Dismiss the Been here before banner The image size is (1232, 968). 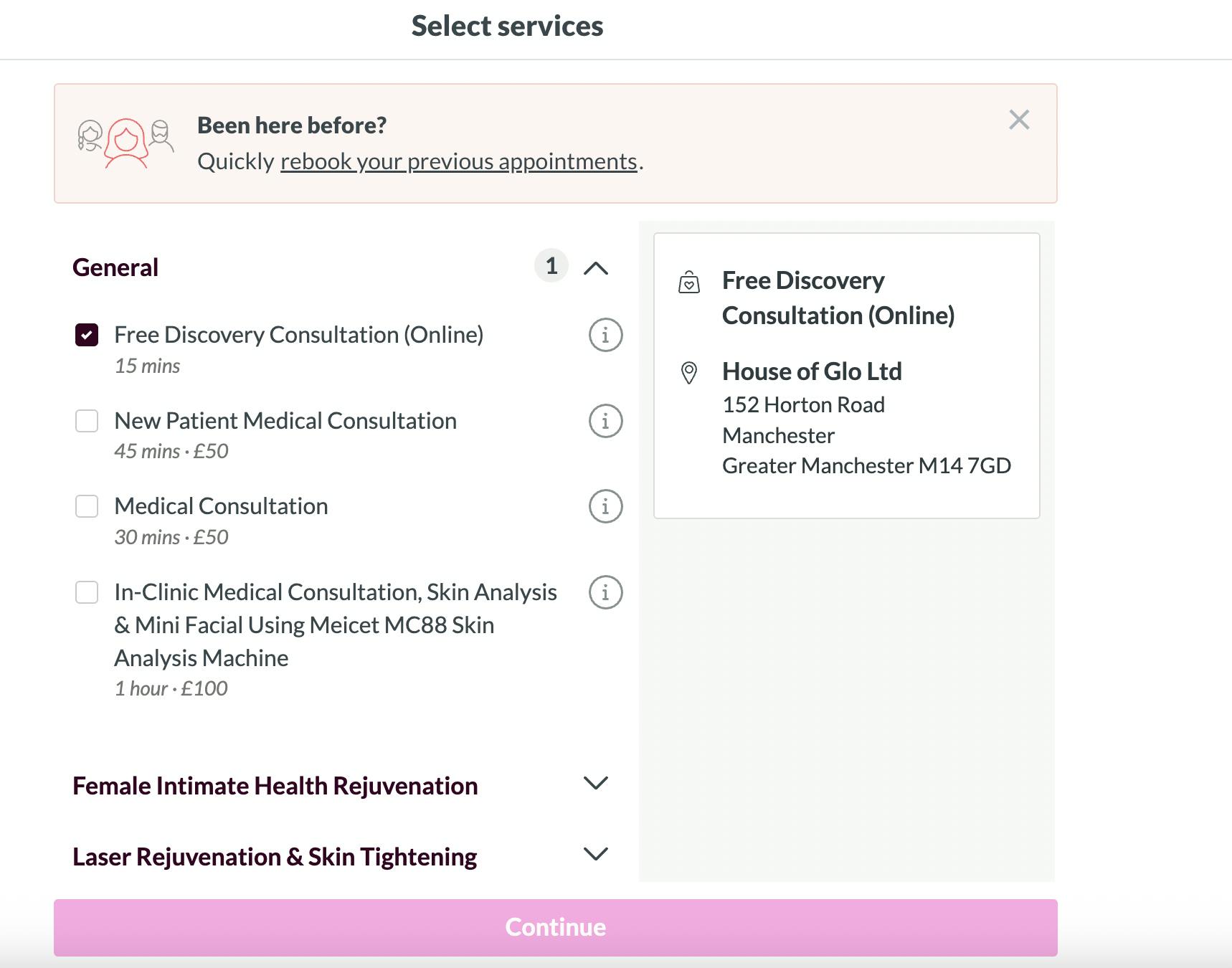point(1019,120)
